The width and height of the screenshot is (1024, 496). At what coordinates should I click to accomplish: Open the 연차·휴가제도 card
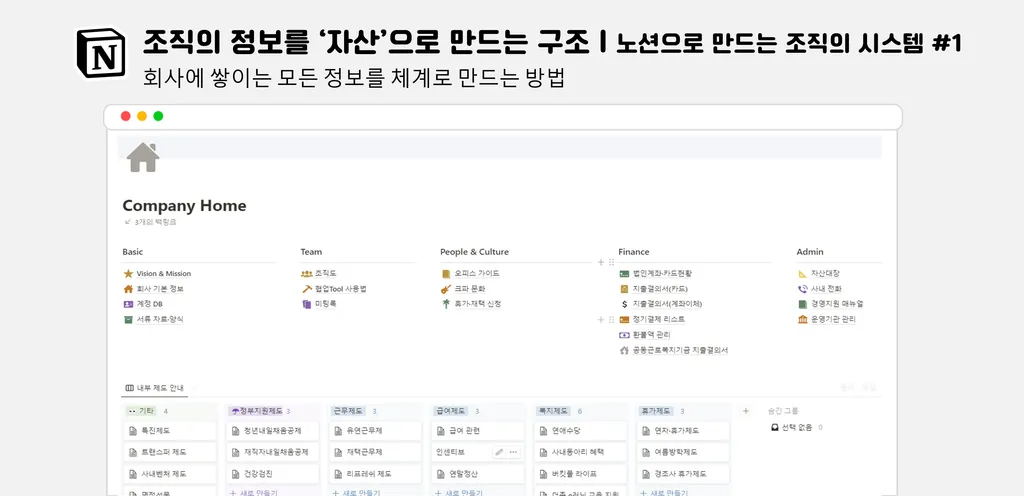pos(683,431)
